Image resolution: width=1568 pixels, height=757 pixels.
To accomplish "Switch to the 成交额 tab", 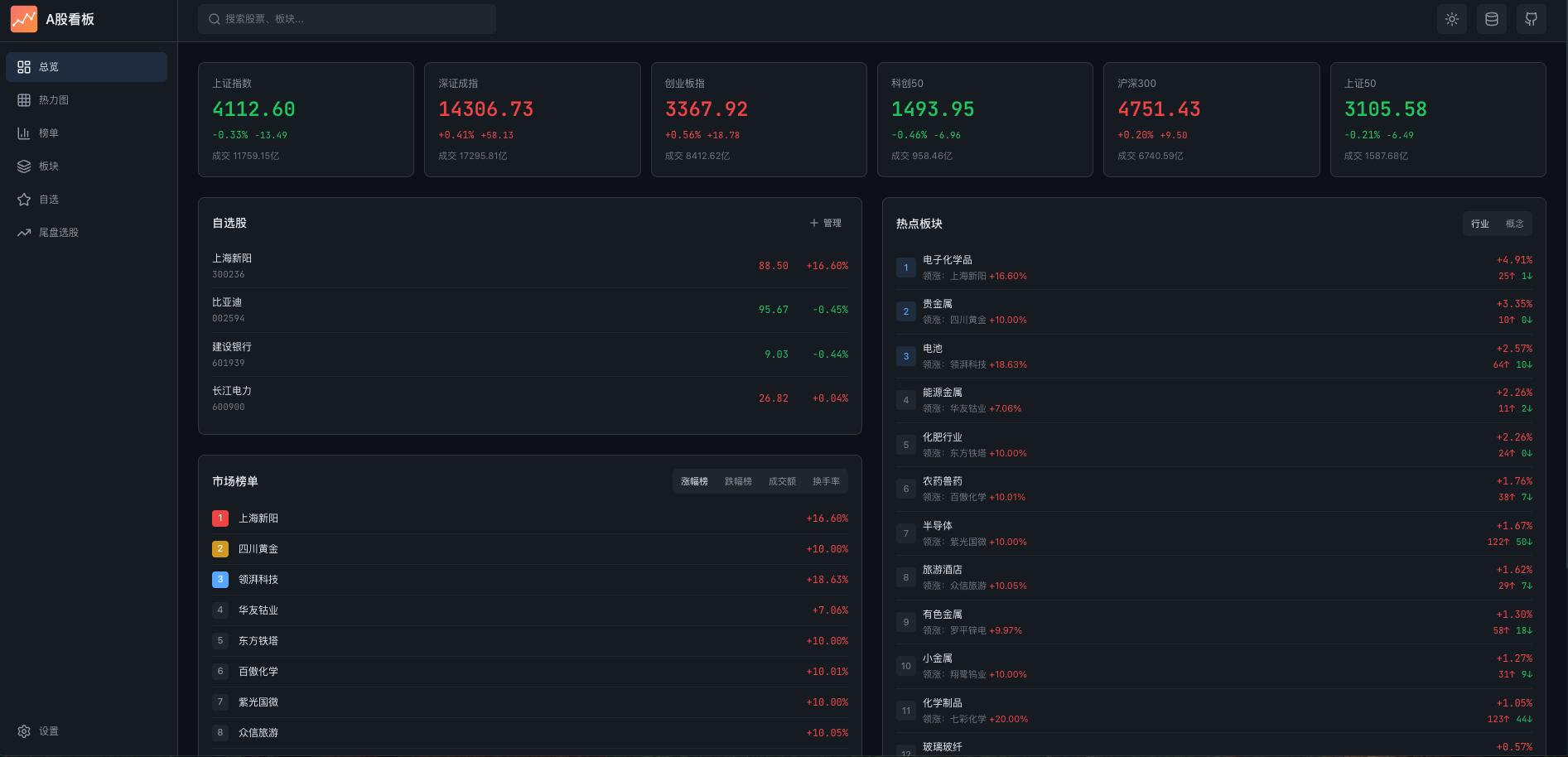I will (x=782, y=481).
